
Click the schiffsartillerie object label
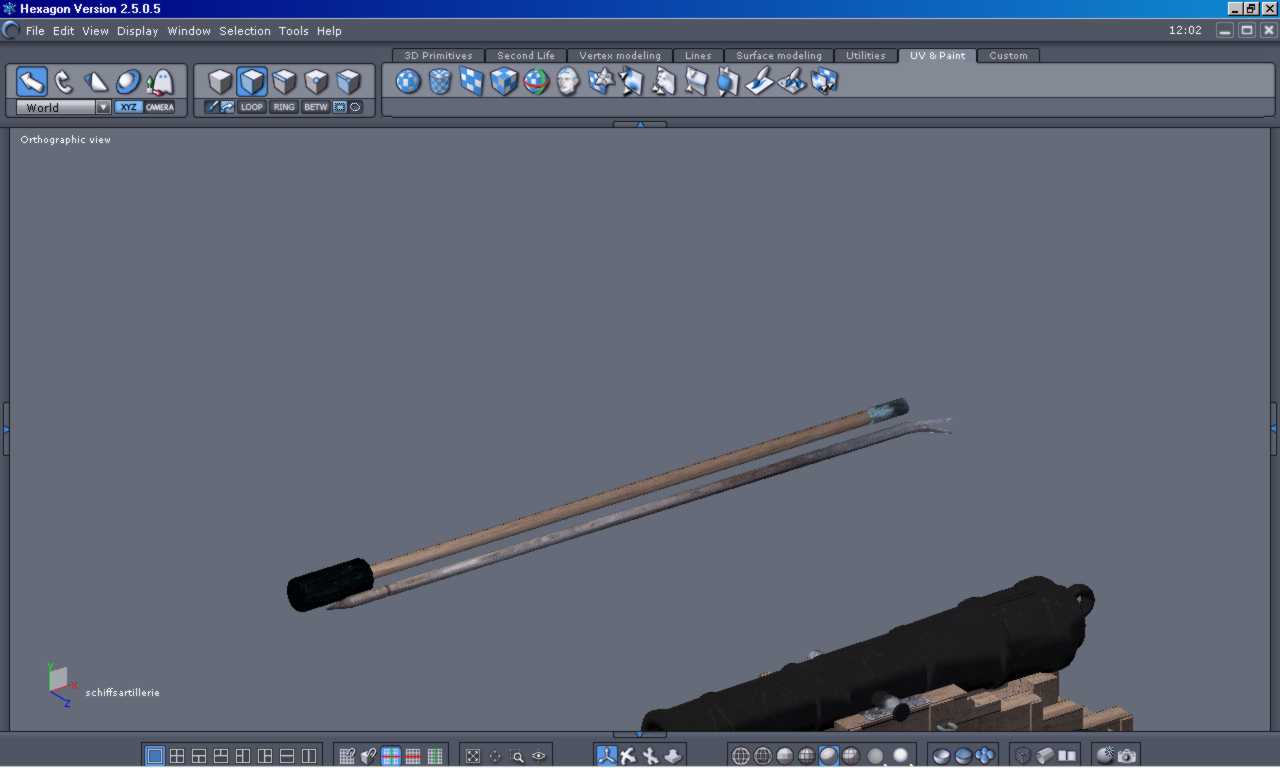[x=123, y=692]
